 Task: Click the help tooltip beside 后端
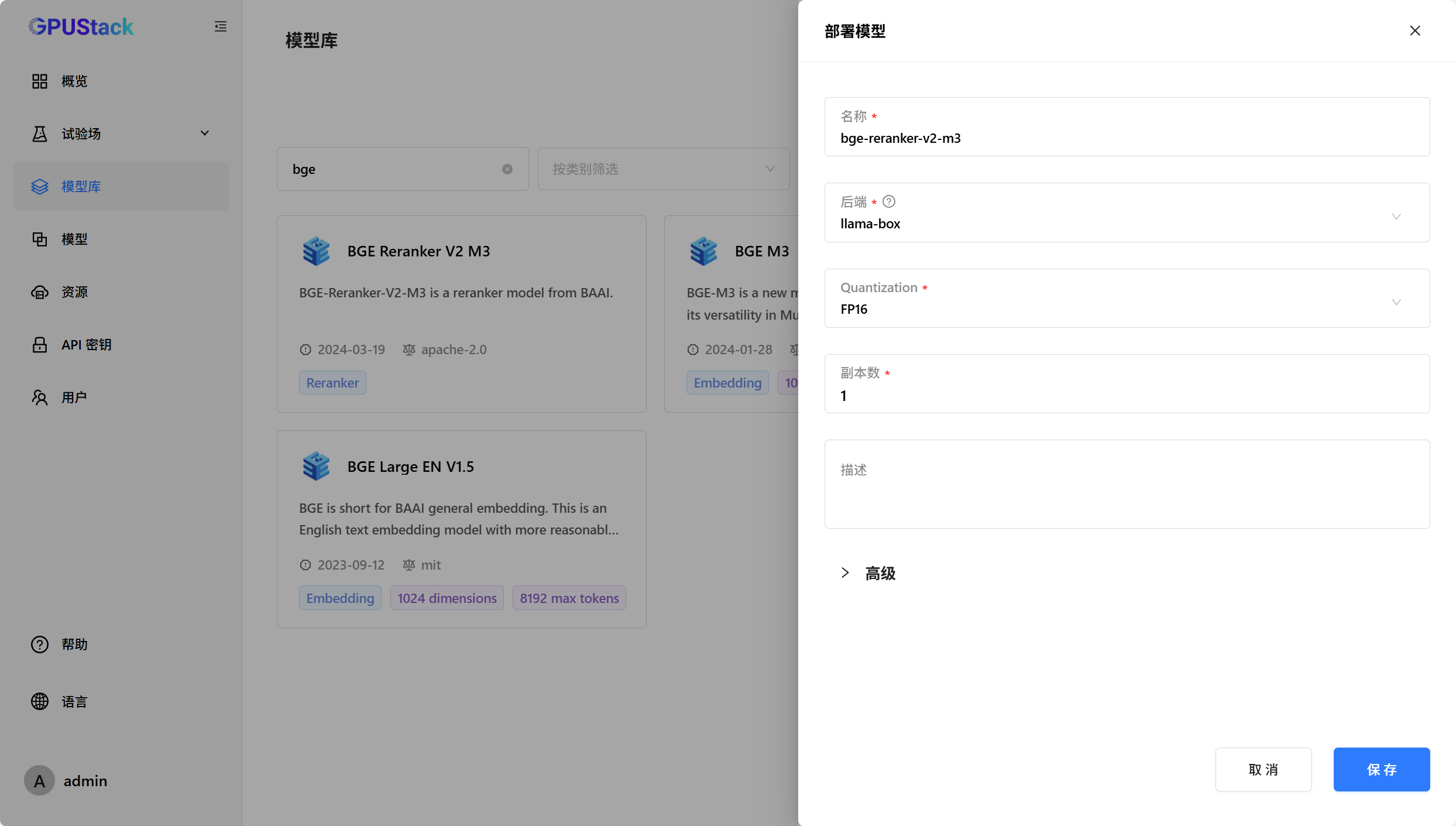(x=888, y=201)
